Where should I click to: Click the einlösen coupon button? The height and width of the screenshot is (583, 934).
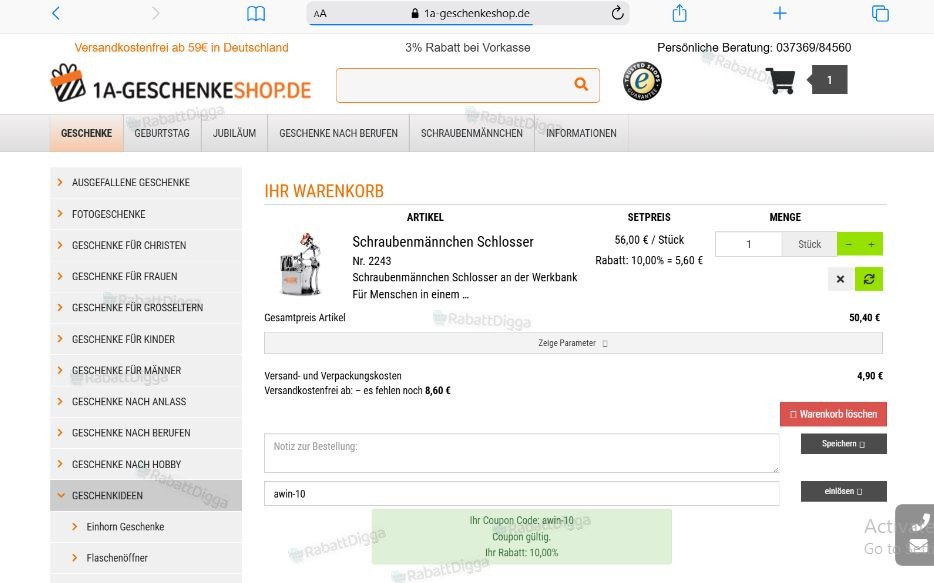click(843, 491)
